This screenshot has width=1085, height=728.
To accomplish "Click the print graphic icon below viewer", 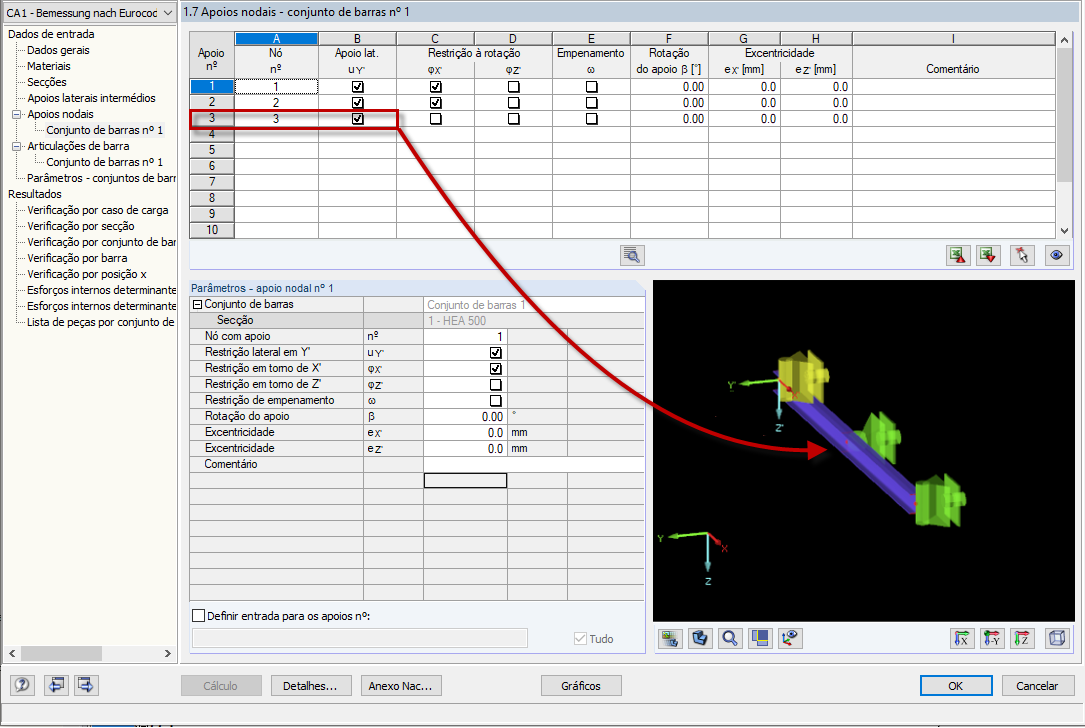I will point(669,638).
